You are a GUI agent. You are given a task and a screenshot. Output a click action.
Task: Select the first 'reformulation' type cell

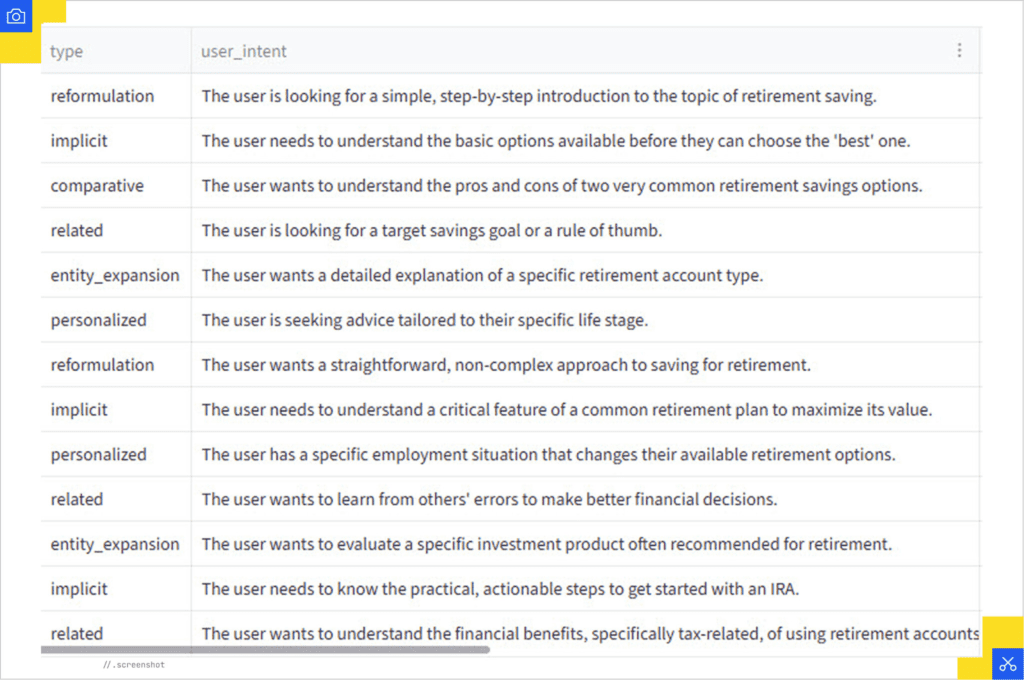(x=102, y=96)
